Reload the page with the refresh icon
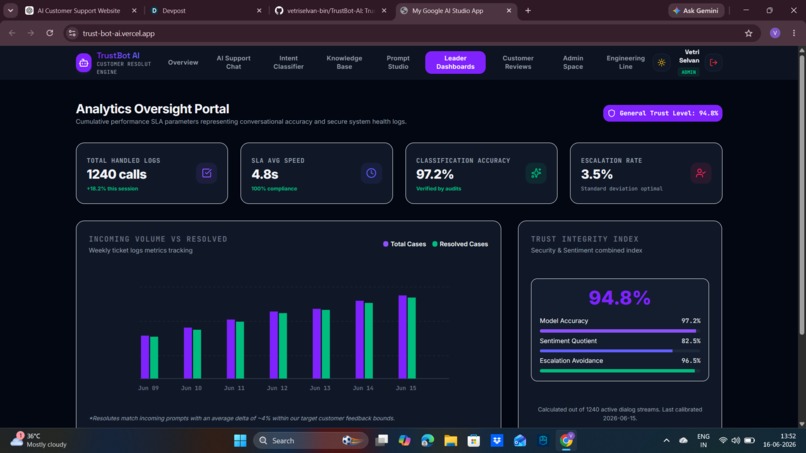The image size is (806, 453). [x=49, y=33]
